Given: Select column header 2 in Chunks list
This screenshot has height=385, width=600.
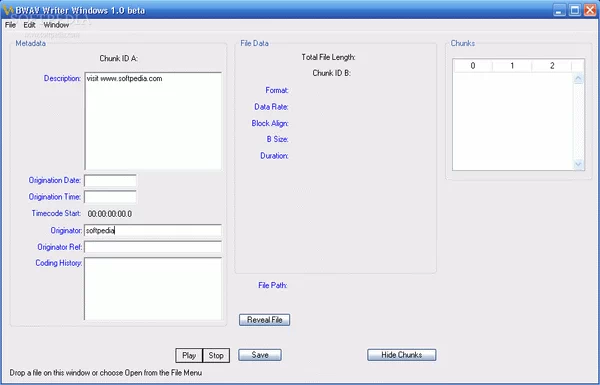Looking at the screenshot, I should pyautogui.click(x=552, y=66).
